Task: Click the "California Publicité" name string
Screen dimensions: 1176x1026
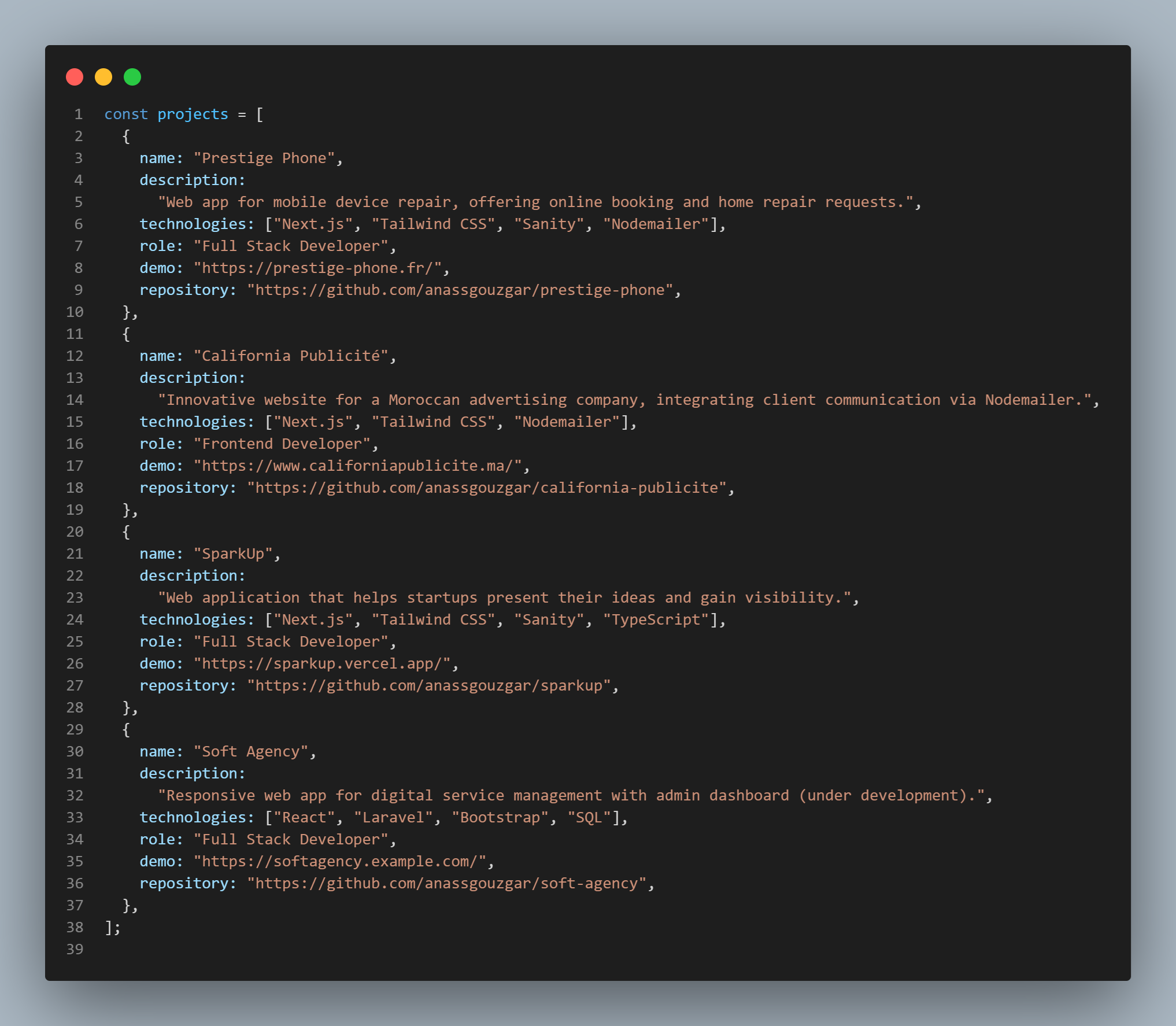Action: coord(291,356)
